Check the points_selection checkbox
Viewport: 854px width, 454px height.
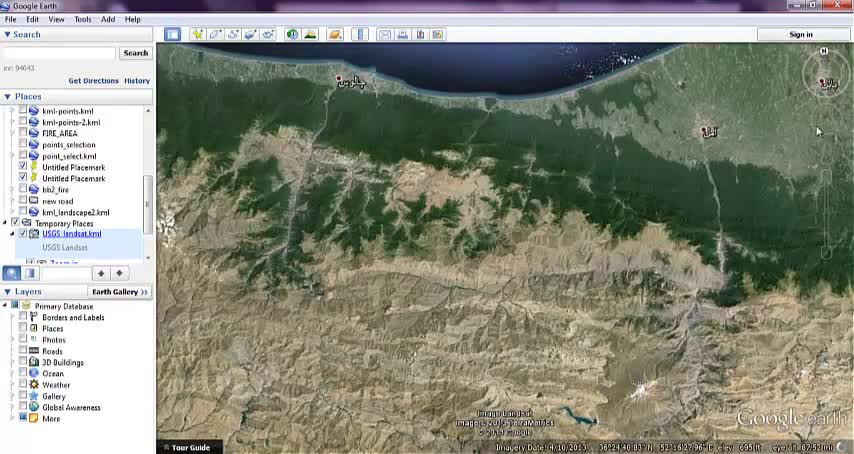(x=22, y=144)
